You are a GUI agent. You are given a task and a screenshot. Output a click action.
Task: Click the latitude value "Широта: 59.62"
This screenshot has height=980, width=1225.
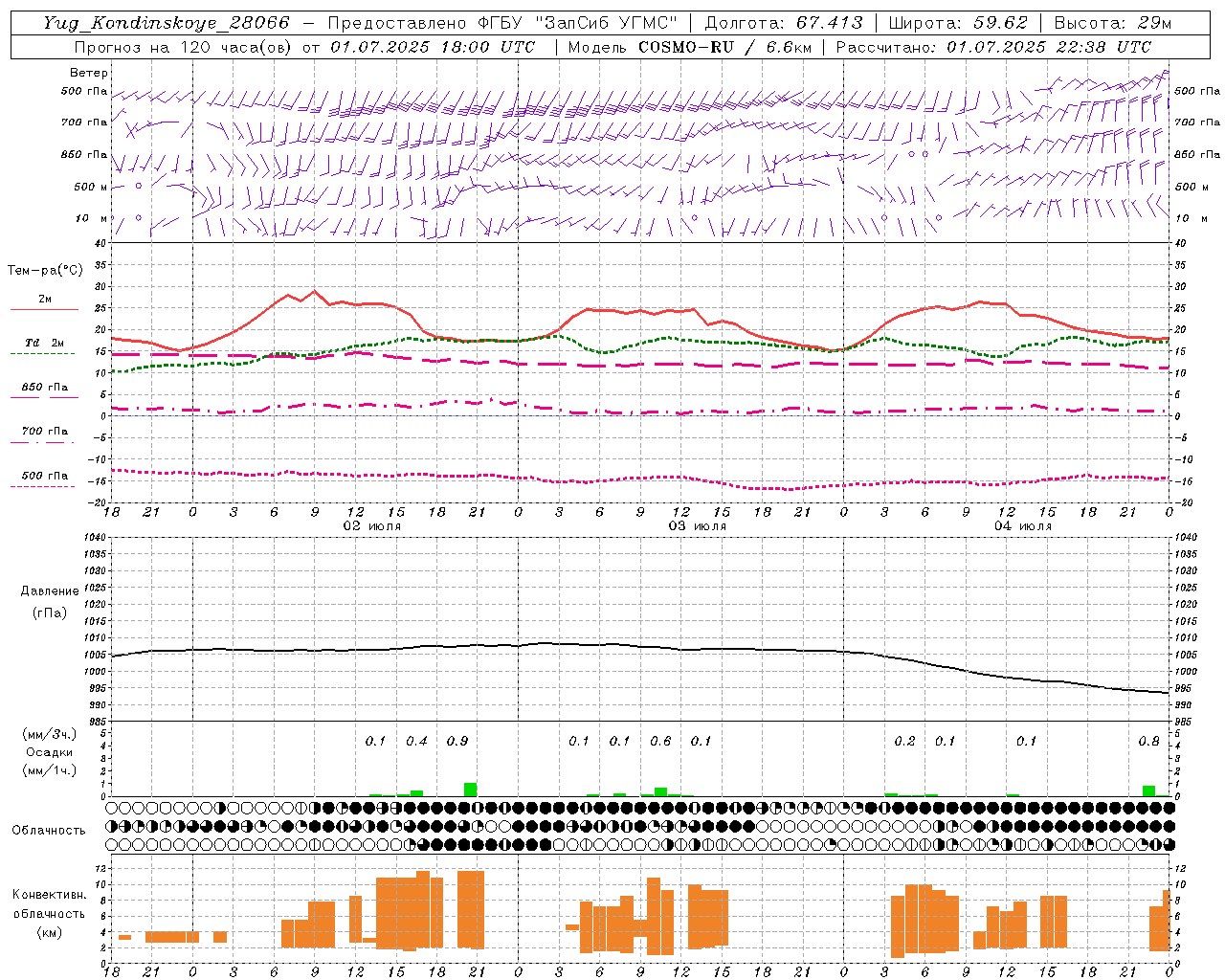(958, 23)
